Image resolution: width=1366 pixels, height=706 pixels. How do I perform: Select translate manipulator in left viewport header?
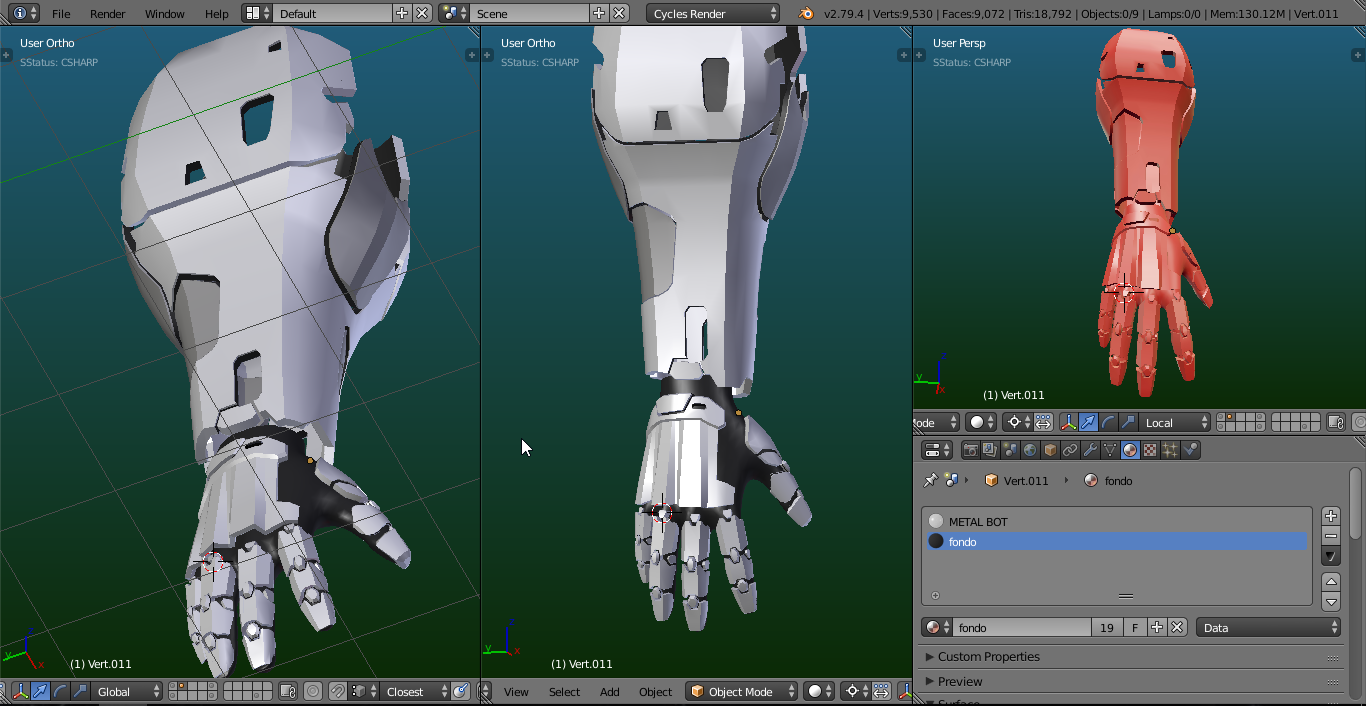(40, 691)
